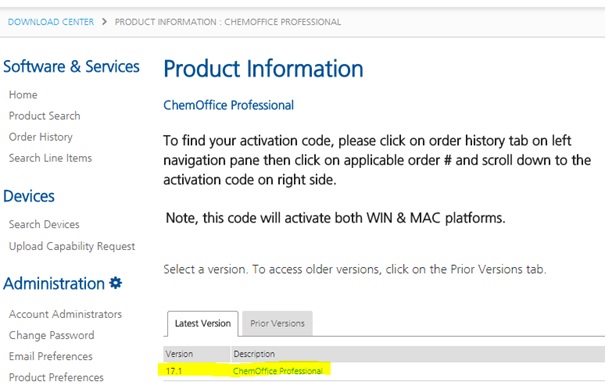Screen dimensions: 616x392
Task: Click Upload Capability Request
Action: (72, 246)
